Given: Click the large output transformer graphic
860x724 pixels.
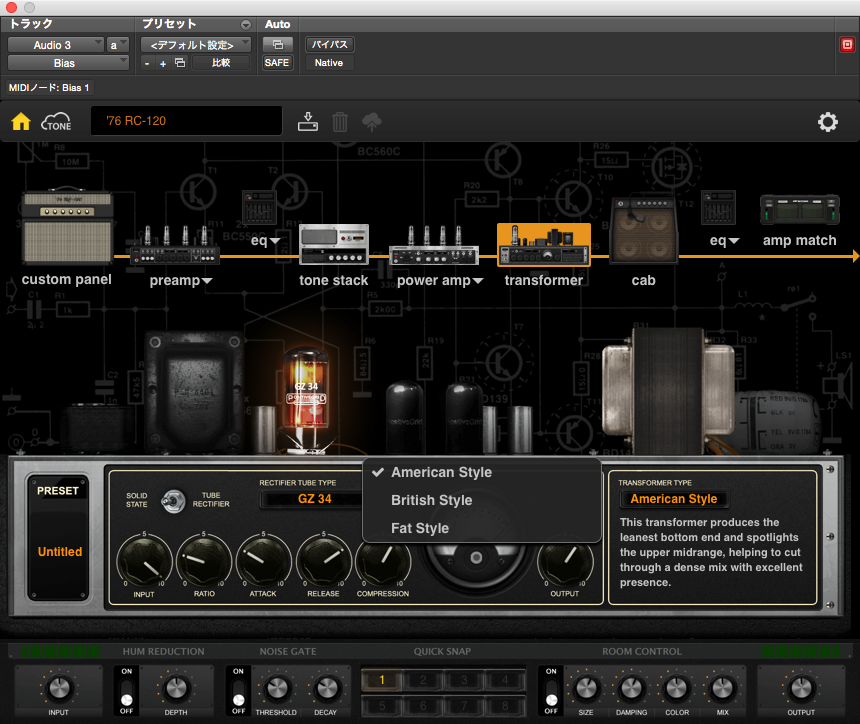Looking at the screenshot, I should coord(669,389).
